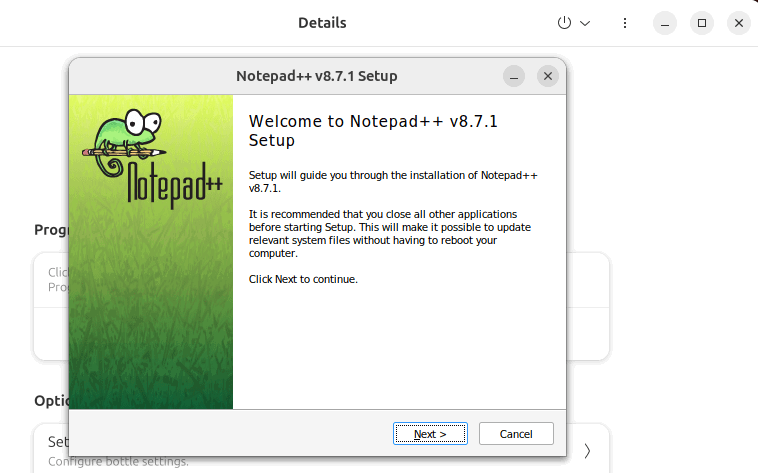Viewport: 758px width, 473px height.
Task: Close the Bottles Details window
Action: [x=738, y=23]
